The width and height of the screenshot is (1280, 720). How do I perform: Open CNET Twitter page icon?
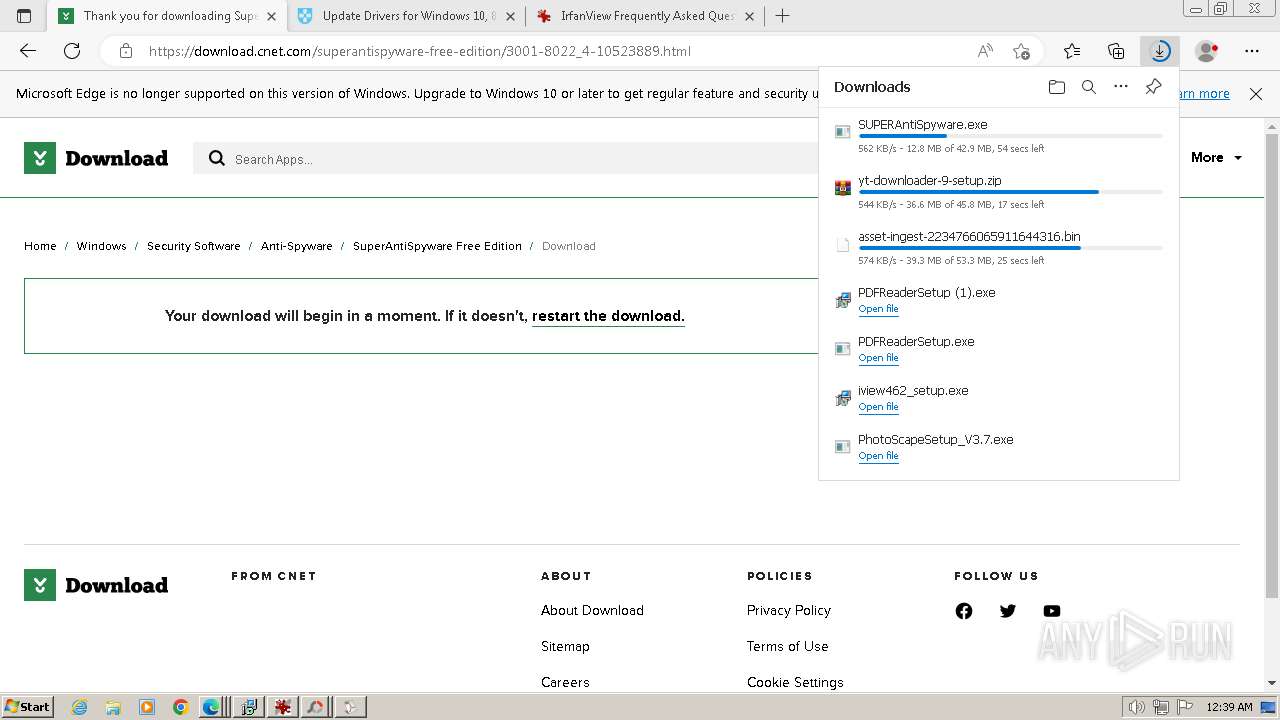[x=1008, y=611]
